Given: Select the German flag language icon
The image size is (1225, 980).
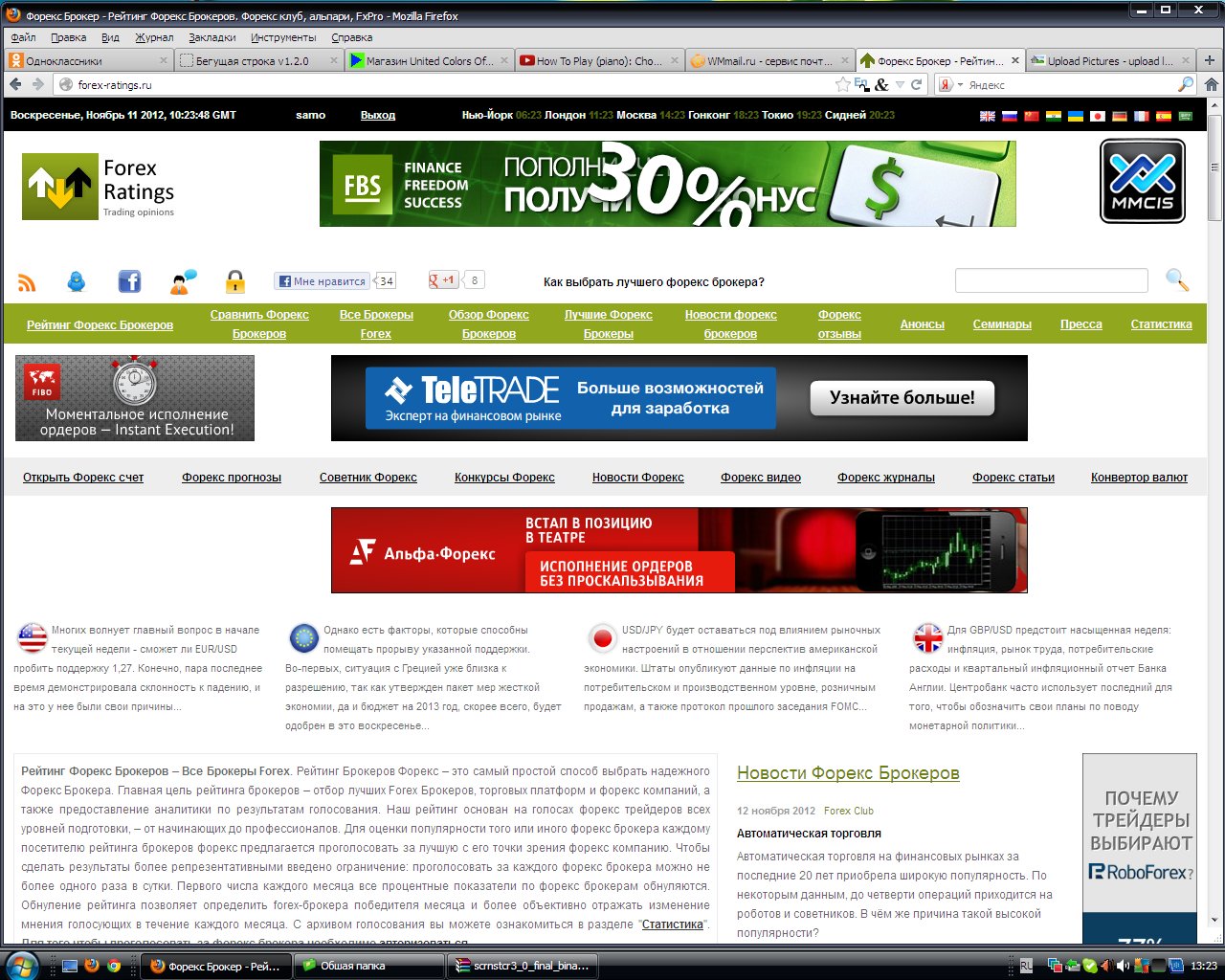Looking at the screenshot, I should click(1120, 116).
